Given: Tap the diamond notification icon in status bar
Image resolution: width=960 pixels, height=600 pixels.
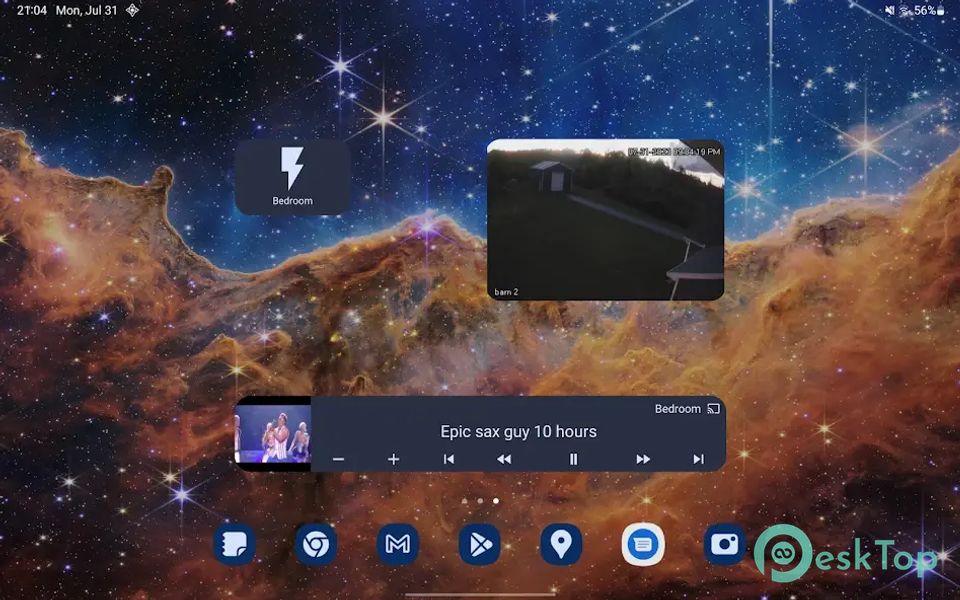Looking at the screenshot, I should tap(132, 10).
